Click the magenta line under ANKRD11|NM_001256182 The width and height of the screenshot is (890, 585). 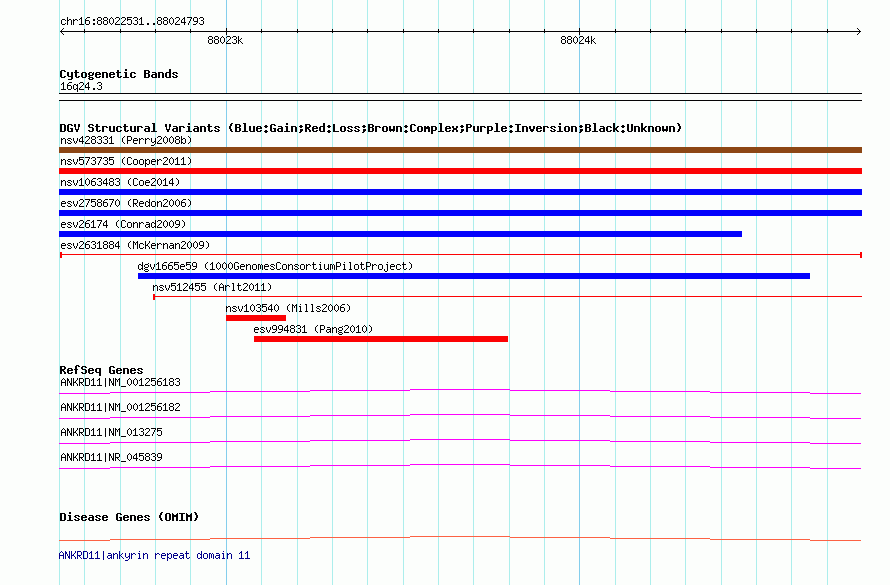coord(460,416)
